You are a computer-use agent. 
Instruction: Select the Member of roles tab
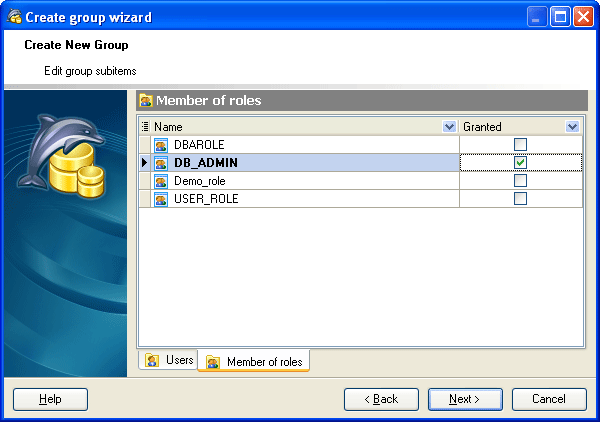click(x=254, y=361)
